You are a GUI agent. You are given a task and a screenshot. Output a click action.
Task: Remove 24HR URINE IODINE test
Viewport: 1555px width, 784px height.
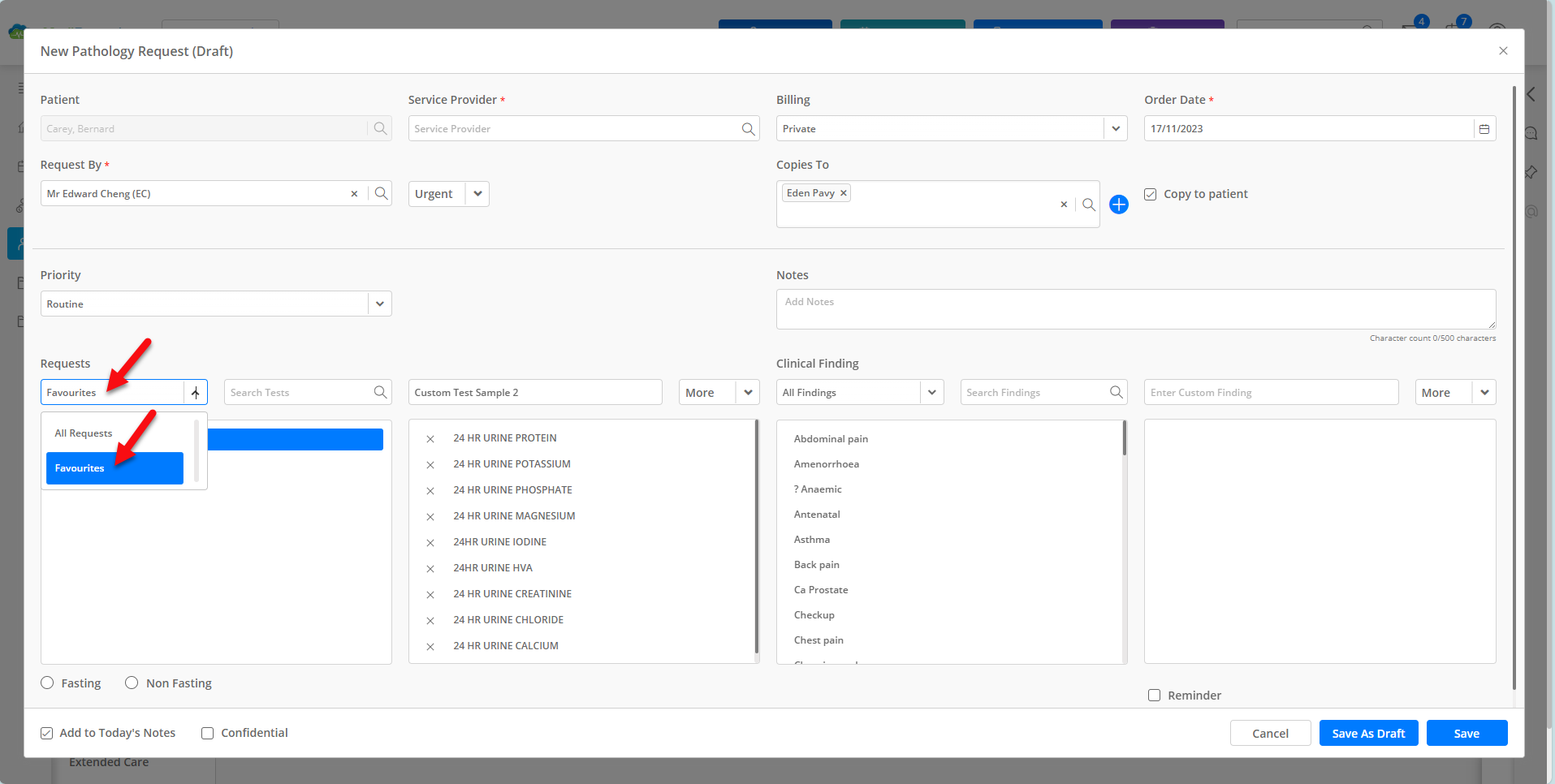(x=430, y=543)
